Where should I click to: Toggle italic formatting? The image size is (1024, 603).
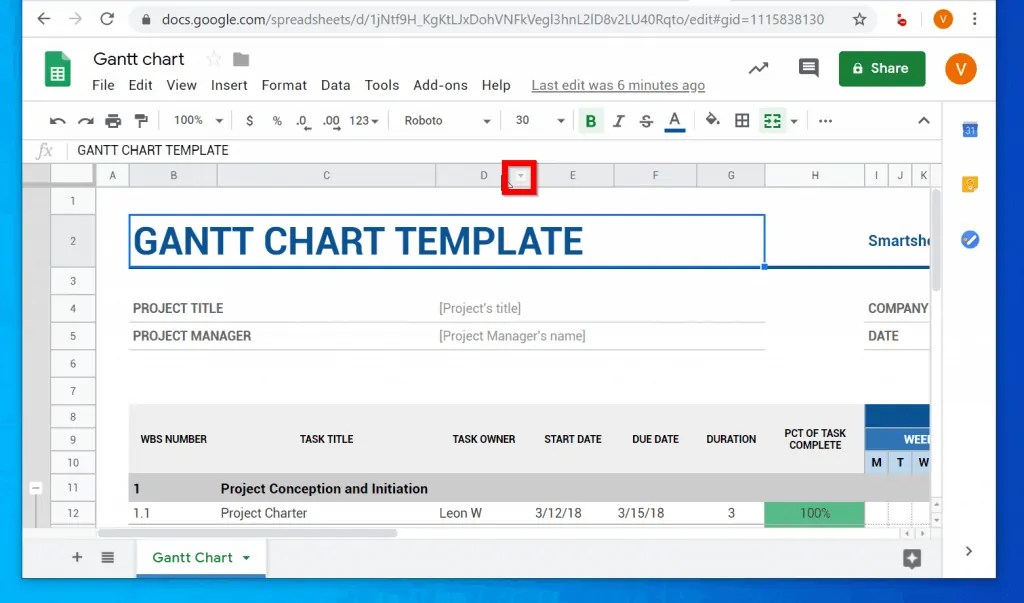pyautogui.click(x=619, y=120)
